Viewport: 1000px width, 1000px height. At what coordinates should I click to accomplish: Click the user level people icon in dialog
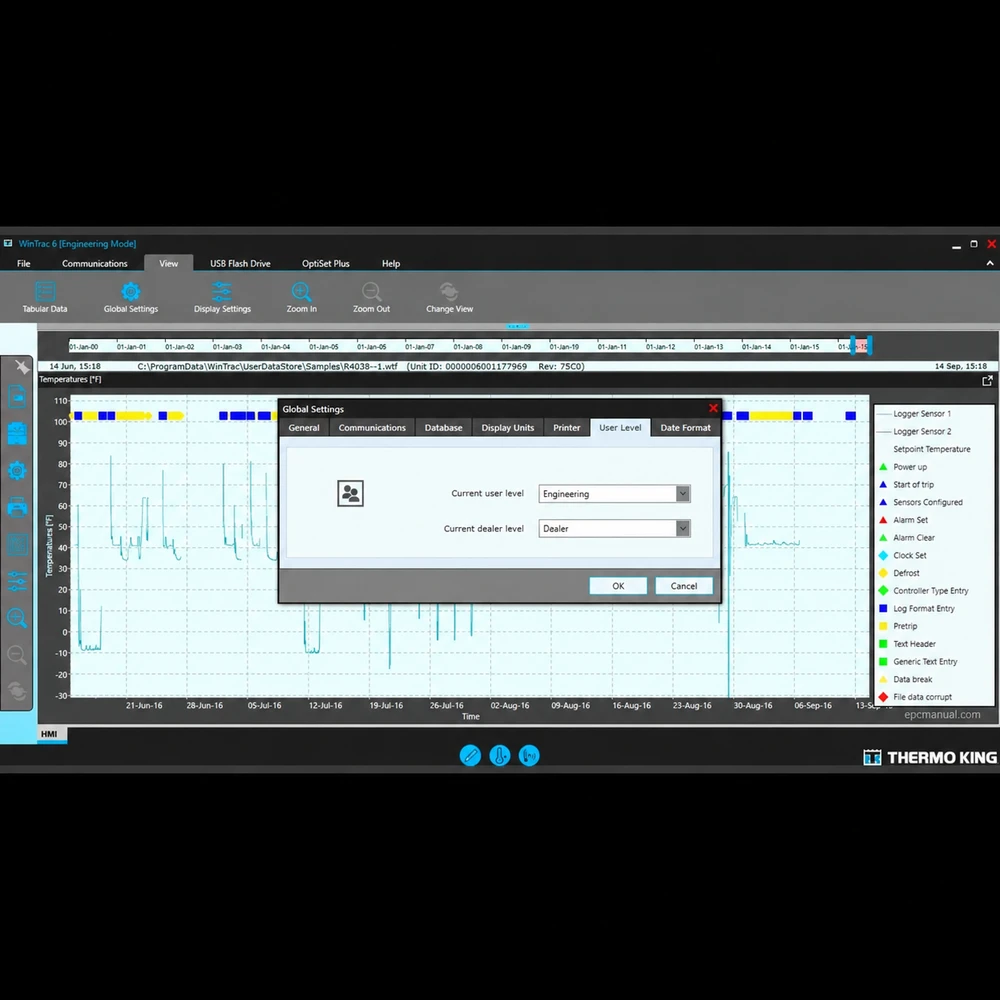point(350,494)
